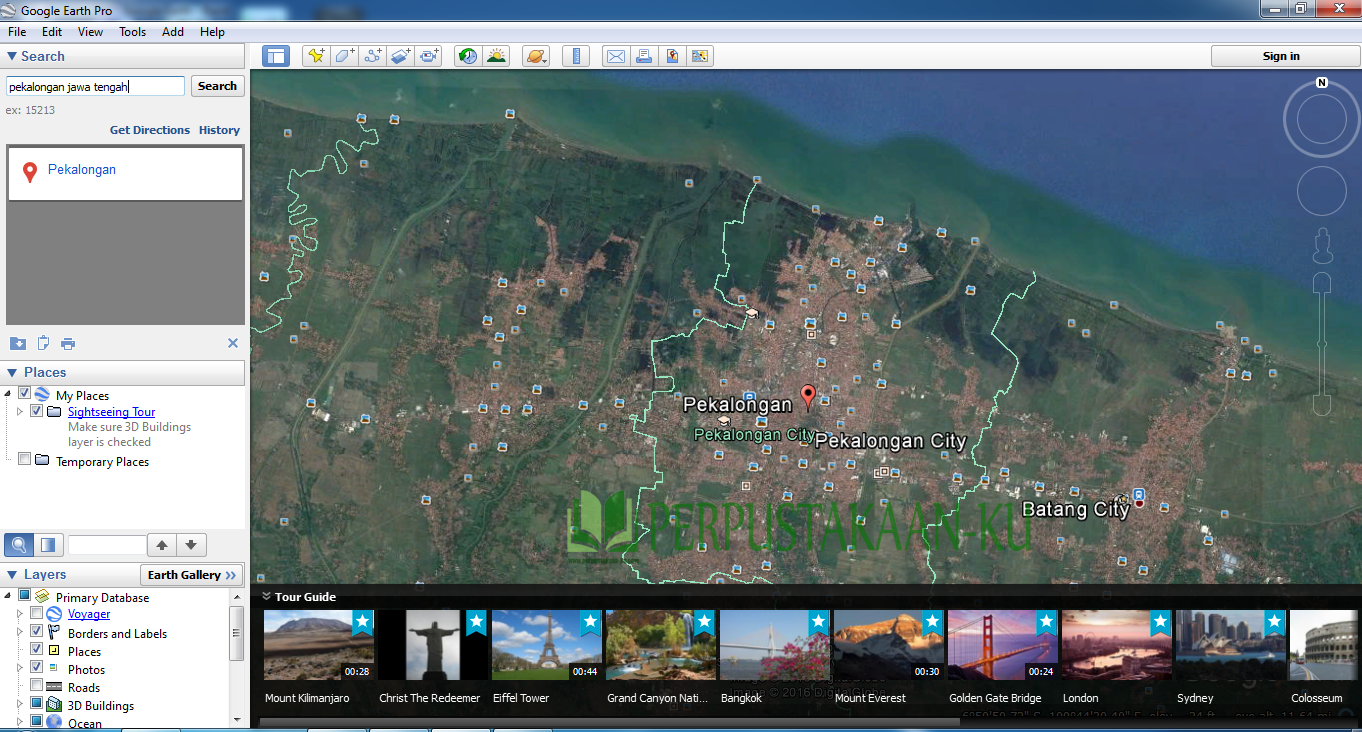1362x732 pixels.
Task: Uncheck the Sightseeing Tour checkbox
Action: [37, 411]
